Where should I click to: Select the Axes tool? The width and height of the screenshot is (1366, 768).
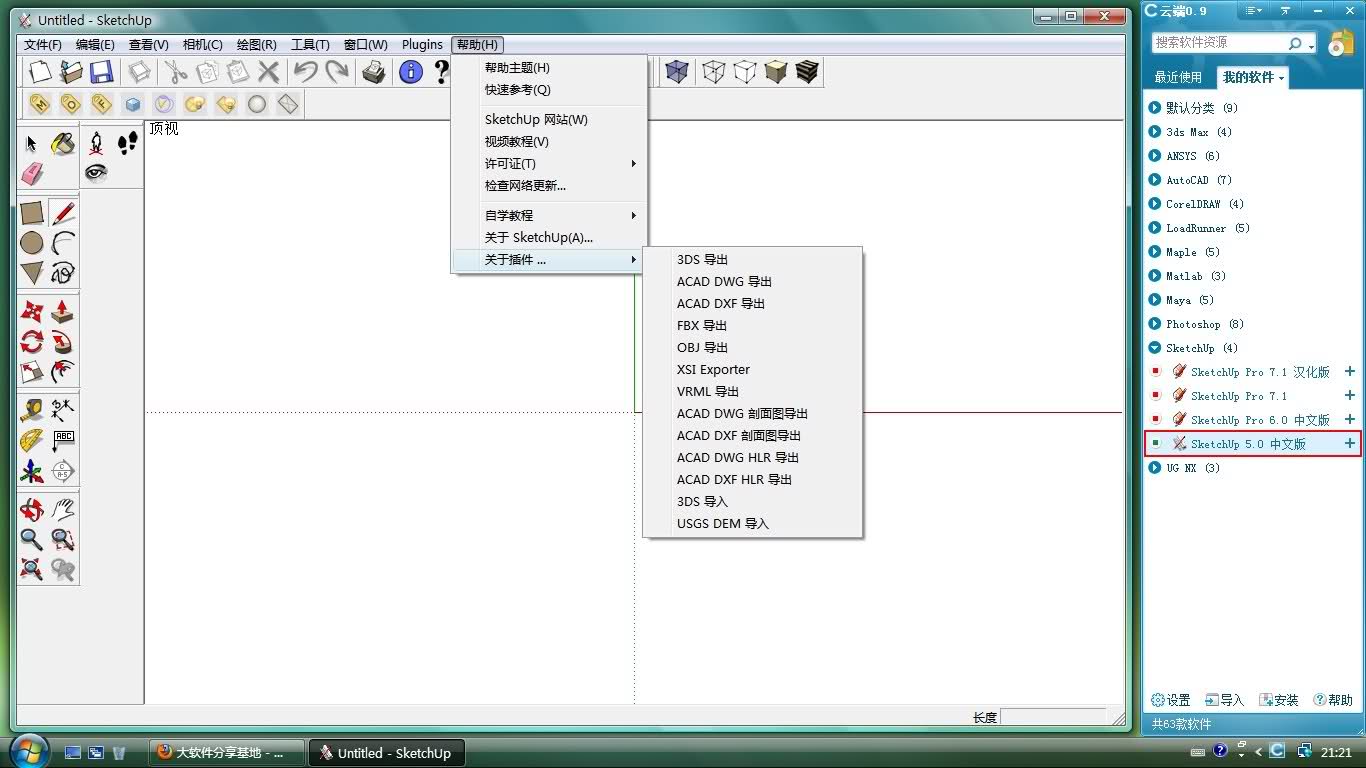(x=32, y=470)
